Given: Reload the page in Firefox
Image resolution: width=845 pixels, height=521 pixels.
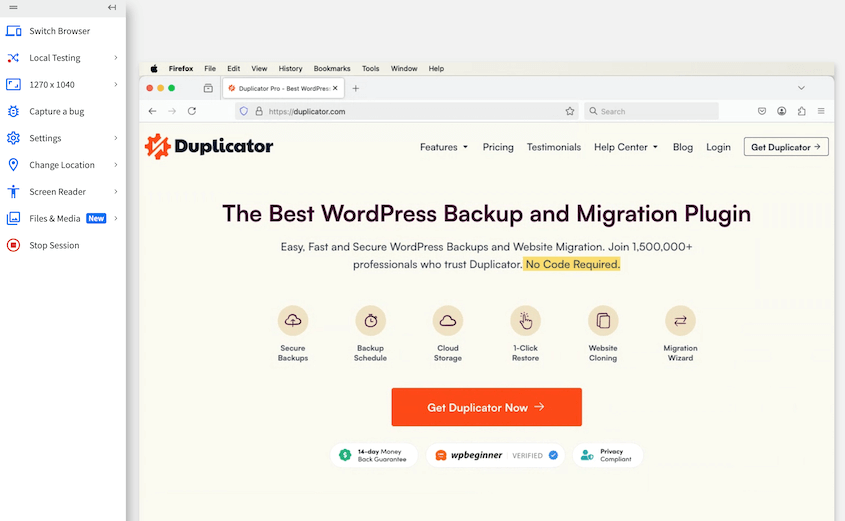Looking at the screenshot, I should pos(192,111).
